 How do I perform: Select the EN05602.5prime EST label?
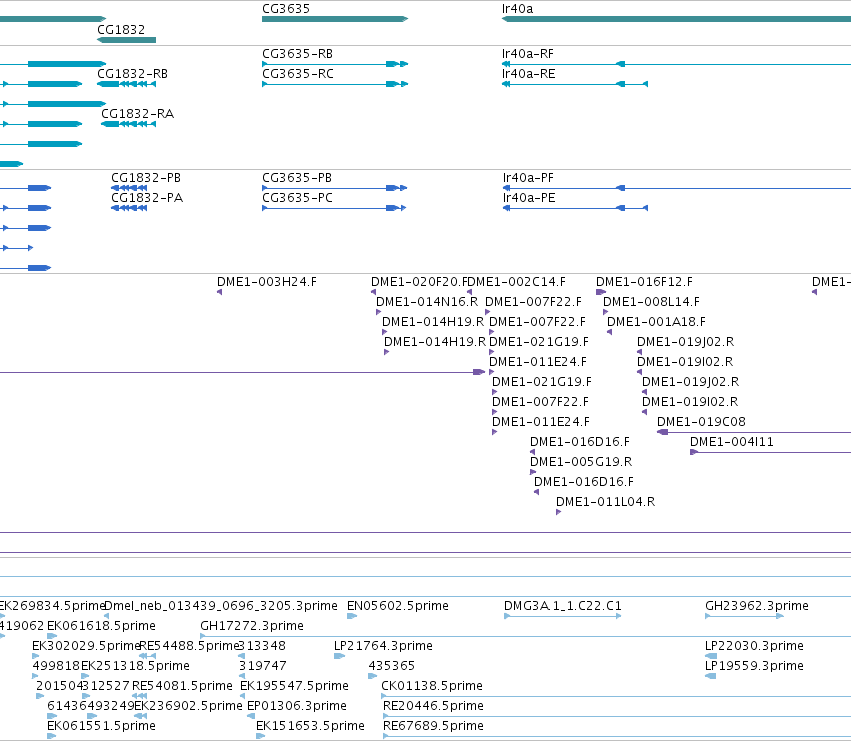point(398,606)
